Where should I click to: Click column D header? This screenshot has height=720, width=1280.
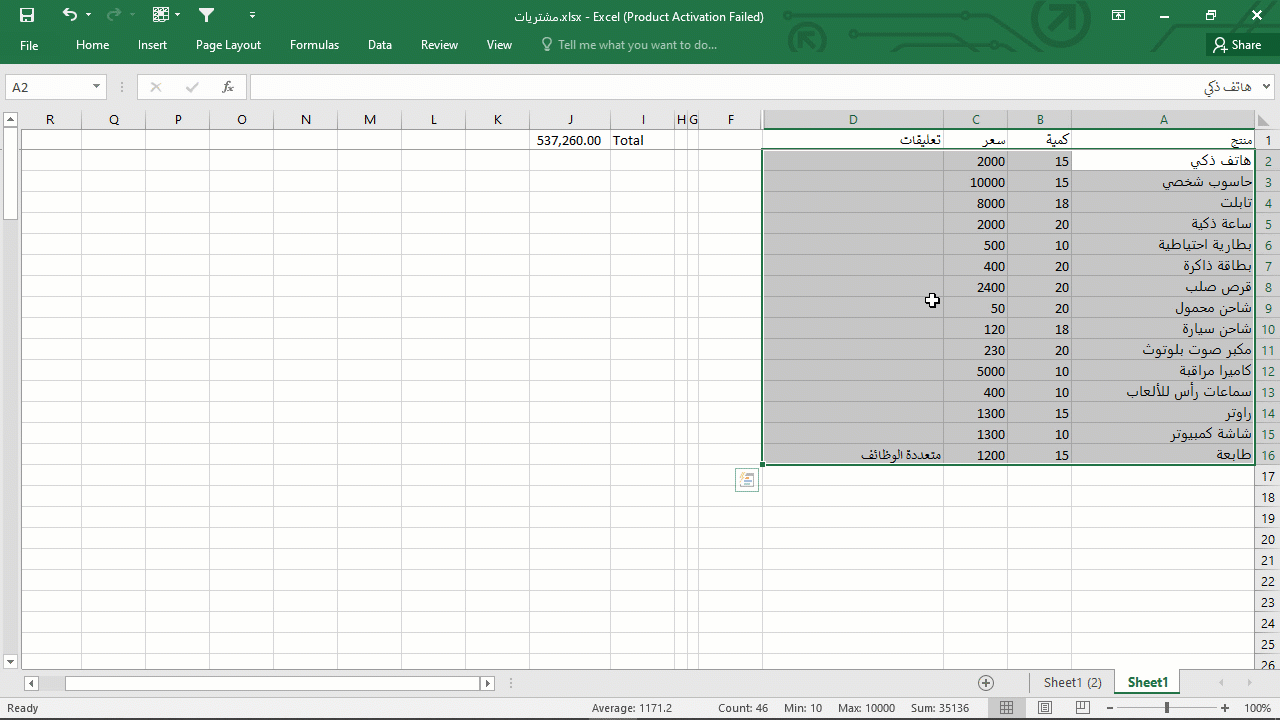pyautogui.click(x=853, y=120)
